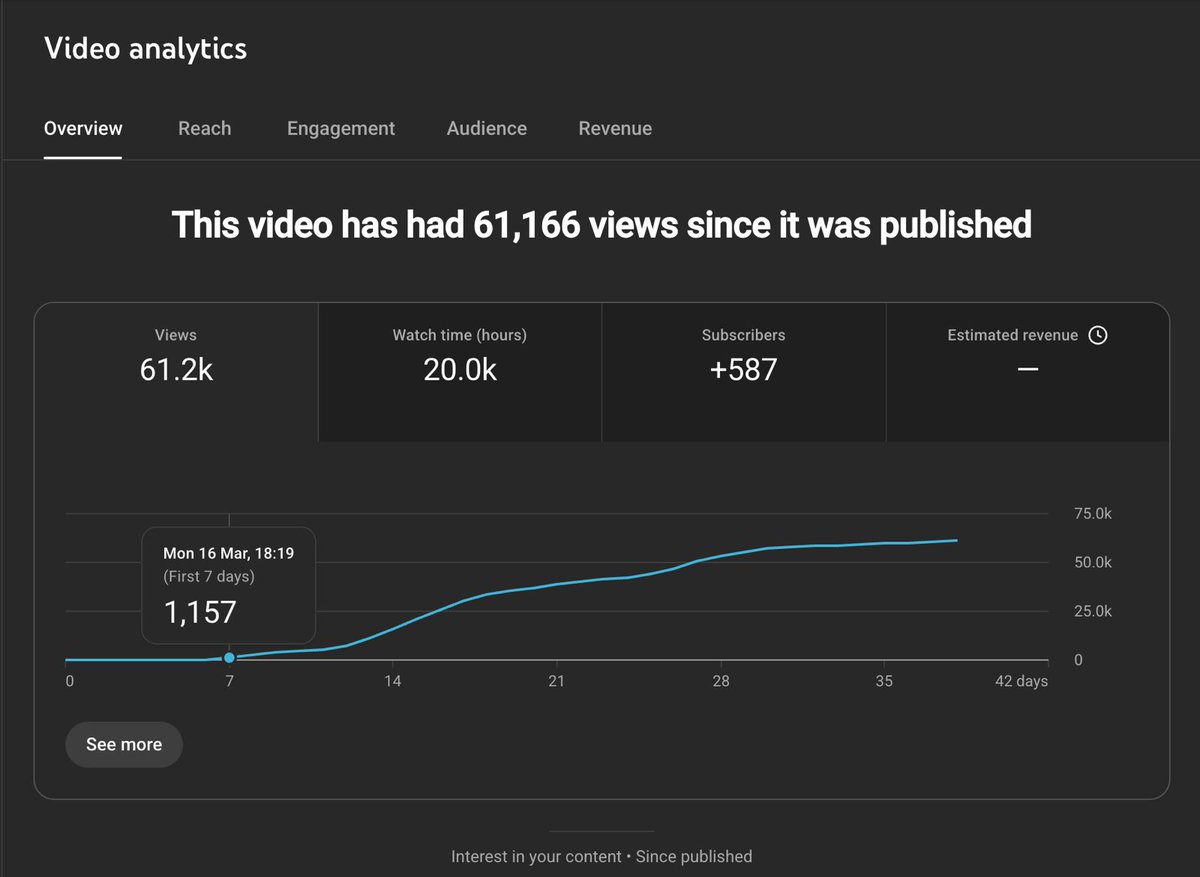Click the 75.0k axis label
Image resolution: width=1200 pixels, height=877 pixels.
tap(1092, 513)
